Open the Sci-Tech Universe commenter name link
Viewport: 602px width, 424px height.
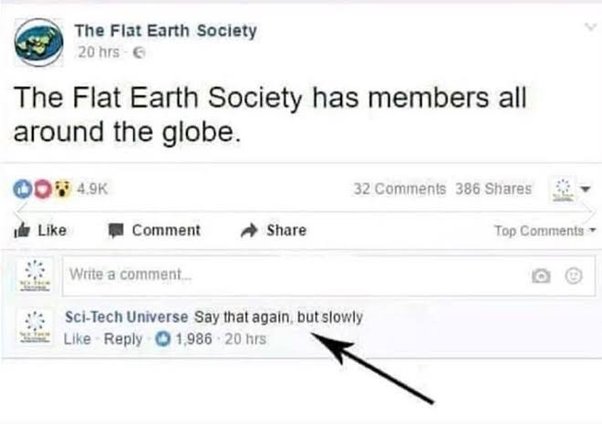[126, 317]
